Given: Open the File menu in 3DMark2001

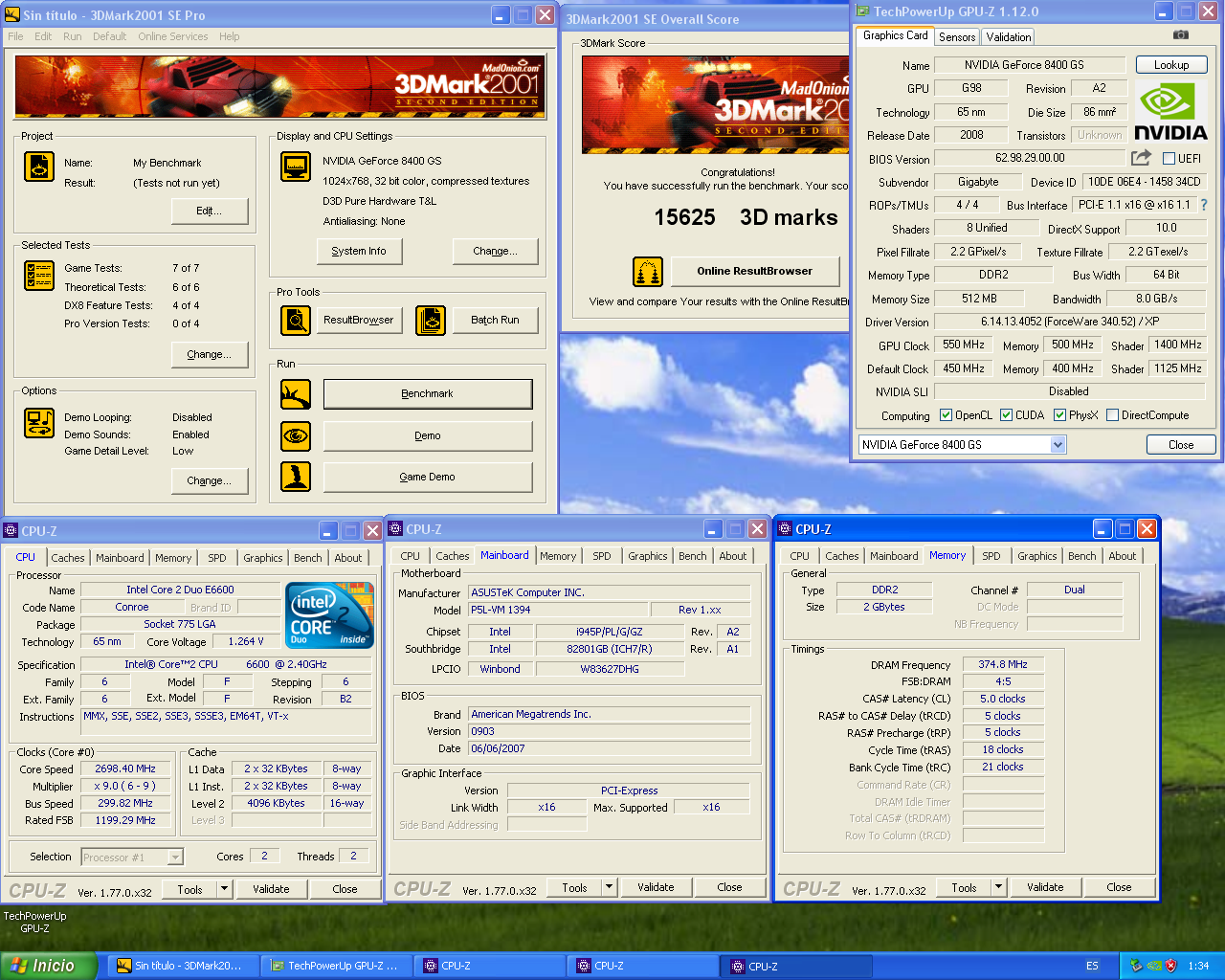Looking at the screenshot, I should point(16,36).
